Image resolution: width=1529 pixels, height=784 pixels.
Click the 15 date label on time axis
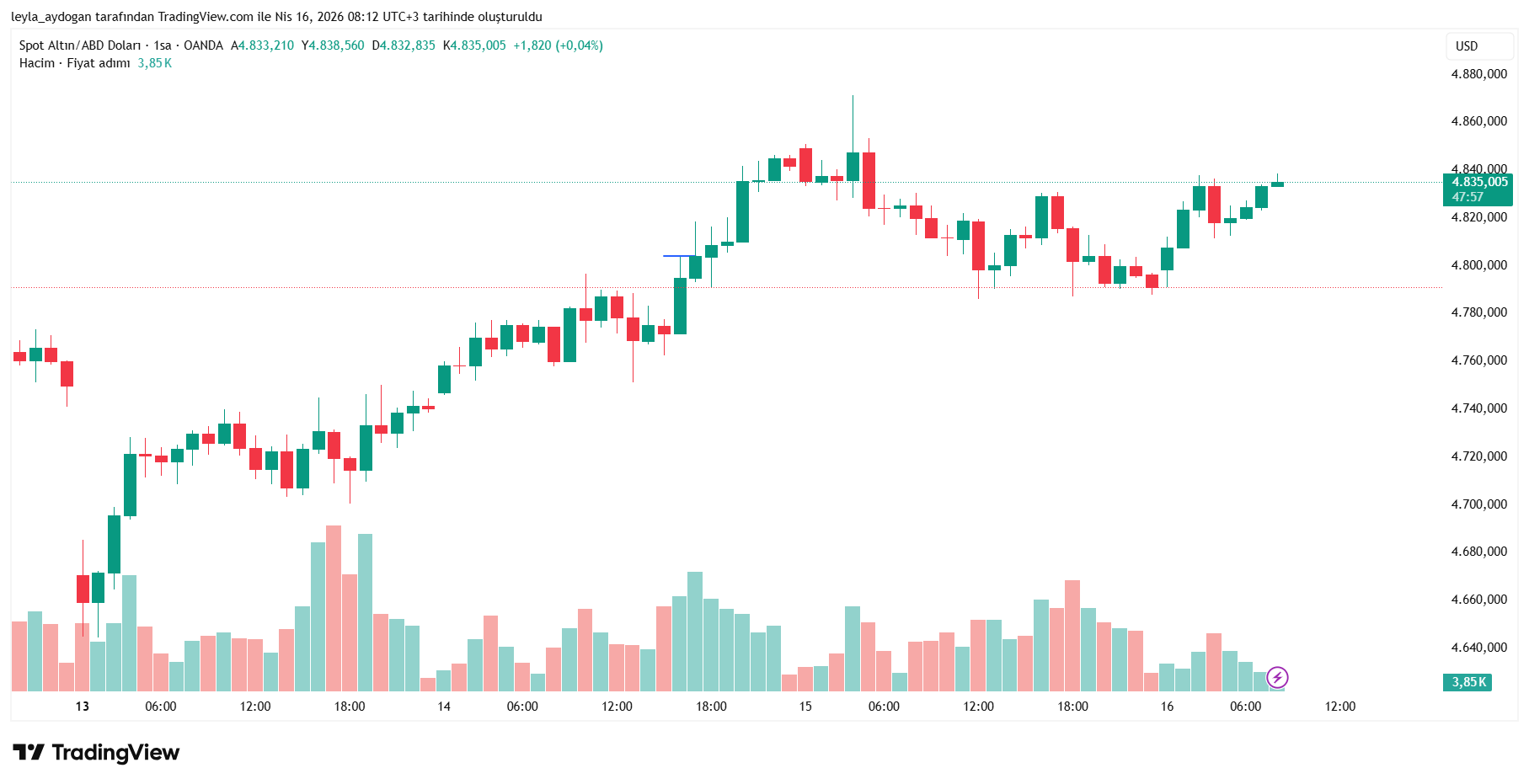tap(805, 707)
